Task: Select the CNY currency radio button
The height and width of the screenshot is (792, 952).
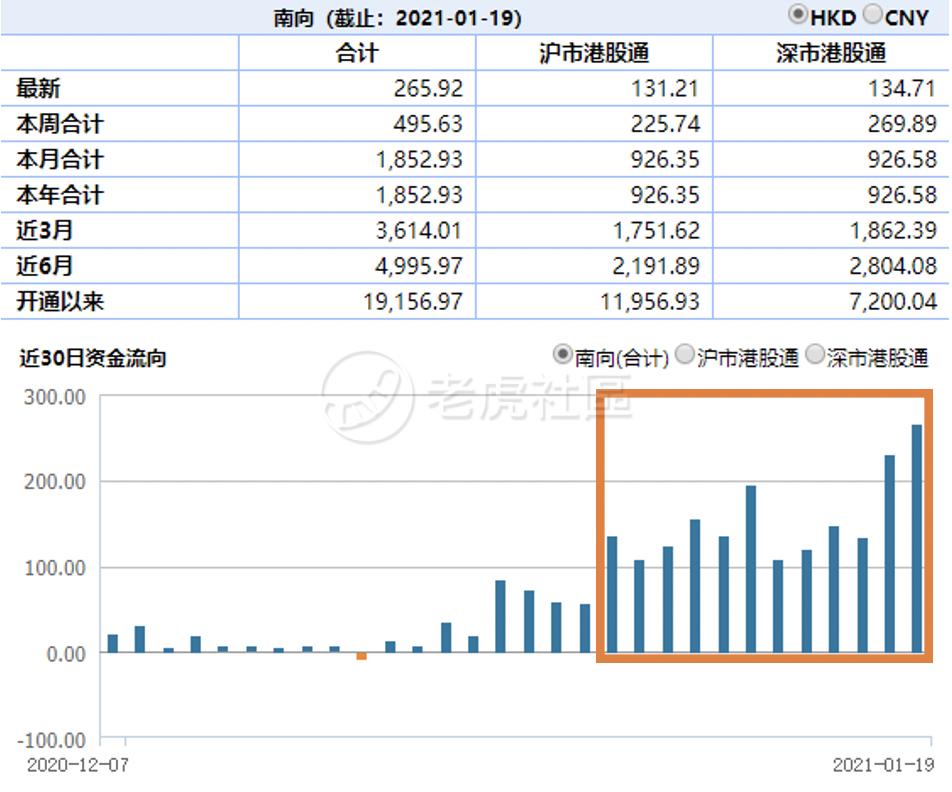Action: pyautogui.click(x=872, y=15)
